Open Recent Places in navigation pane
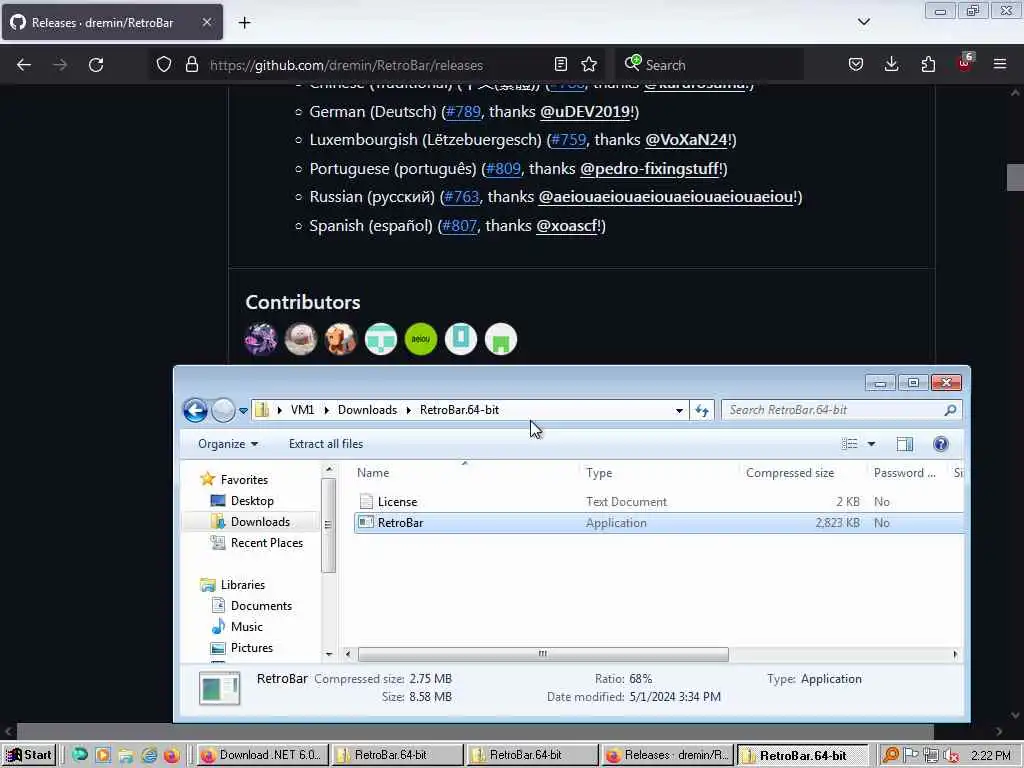This screenshot has height=768, width=1024. coord(266,543)
